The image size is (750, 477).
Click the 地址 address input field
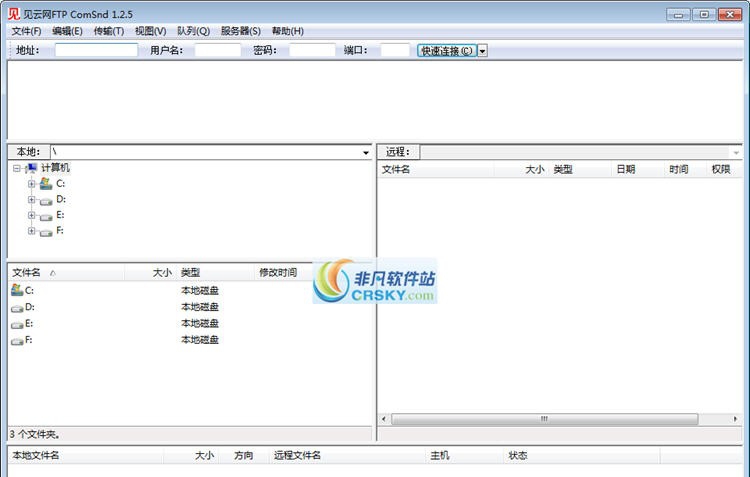pos(96,50)
